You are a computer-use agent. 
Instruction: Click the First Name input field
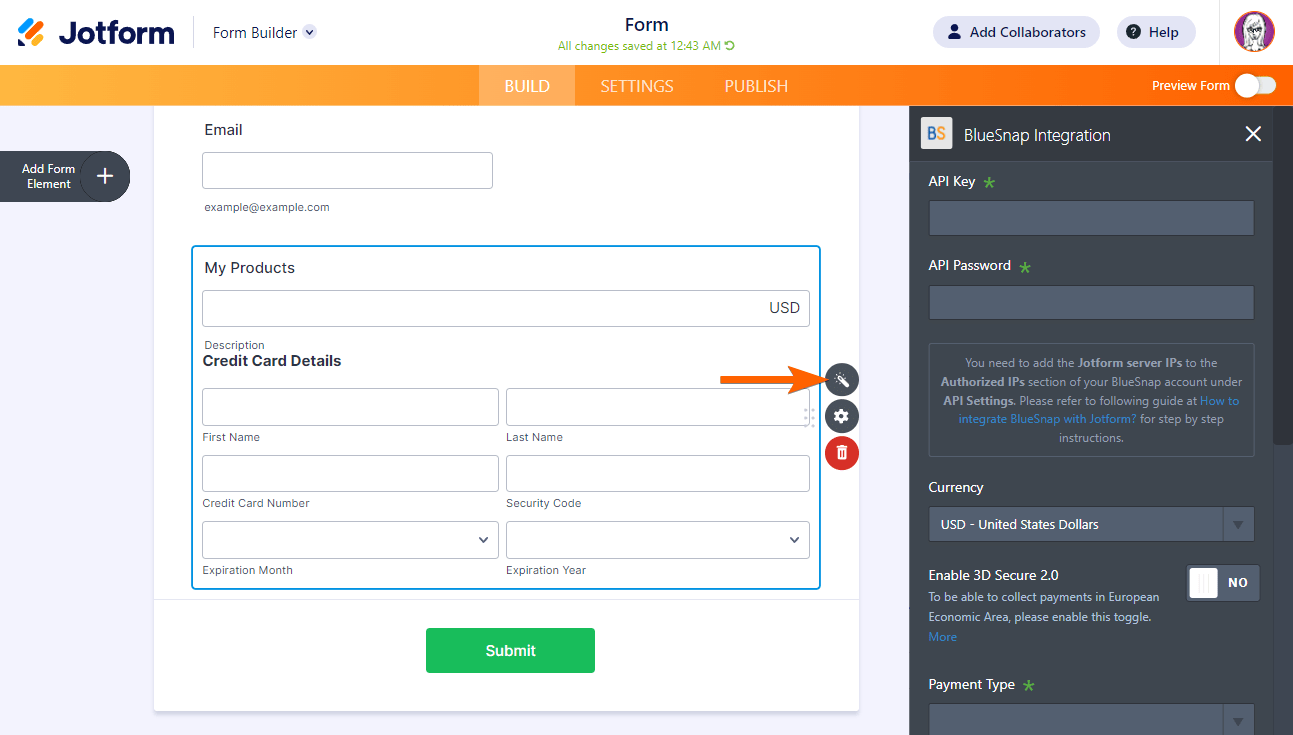pyautogui.click(x=350, y=407)
